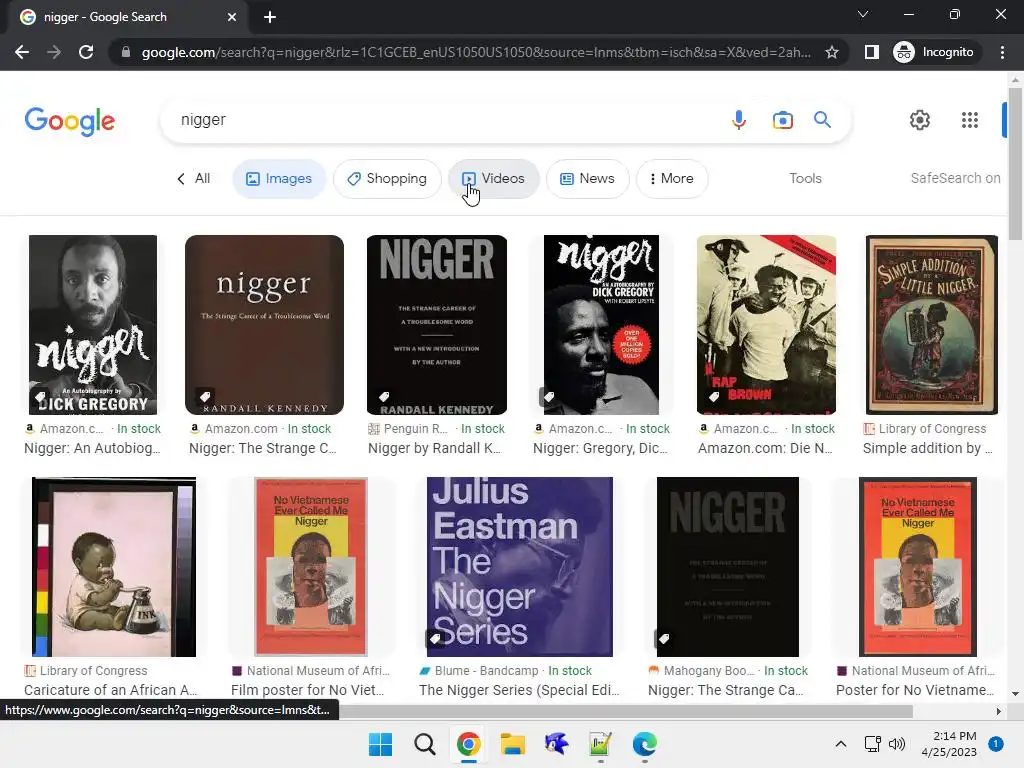Open the clock showing 2:14 PM
Screen dimensions: 1024x768
click(949, 744)
